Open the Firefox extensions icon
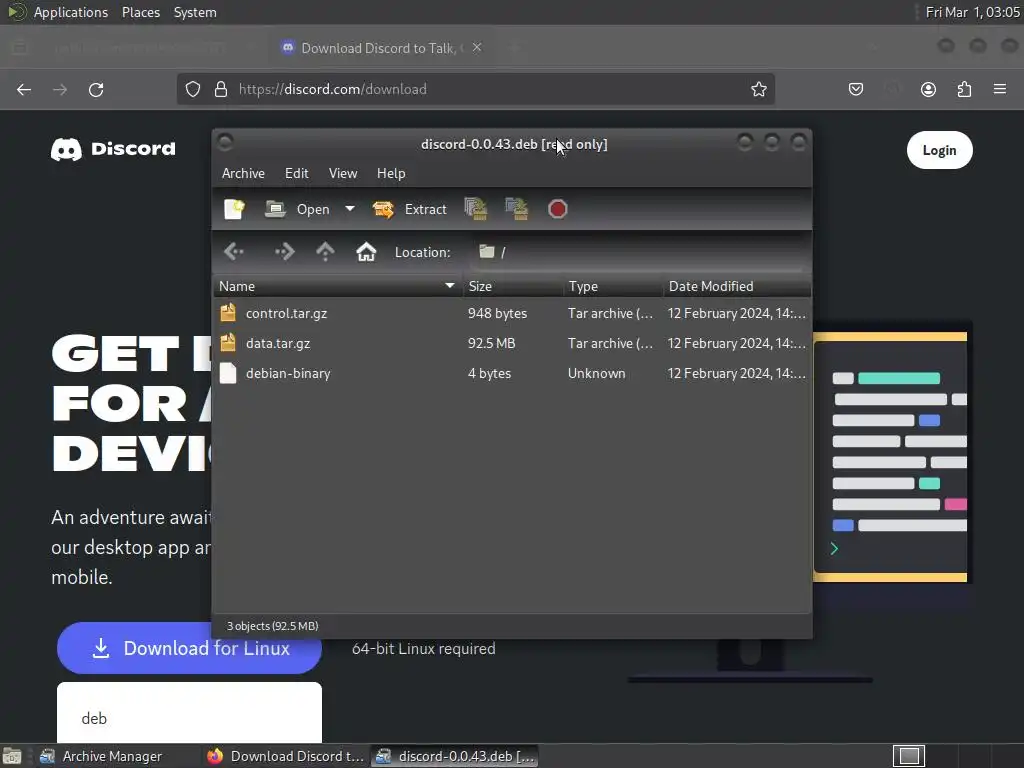This screenshot has width=1024, height=768. tap(964, 89)
